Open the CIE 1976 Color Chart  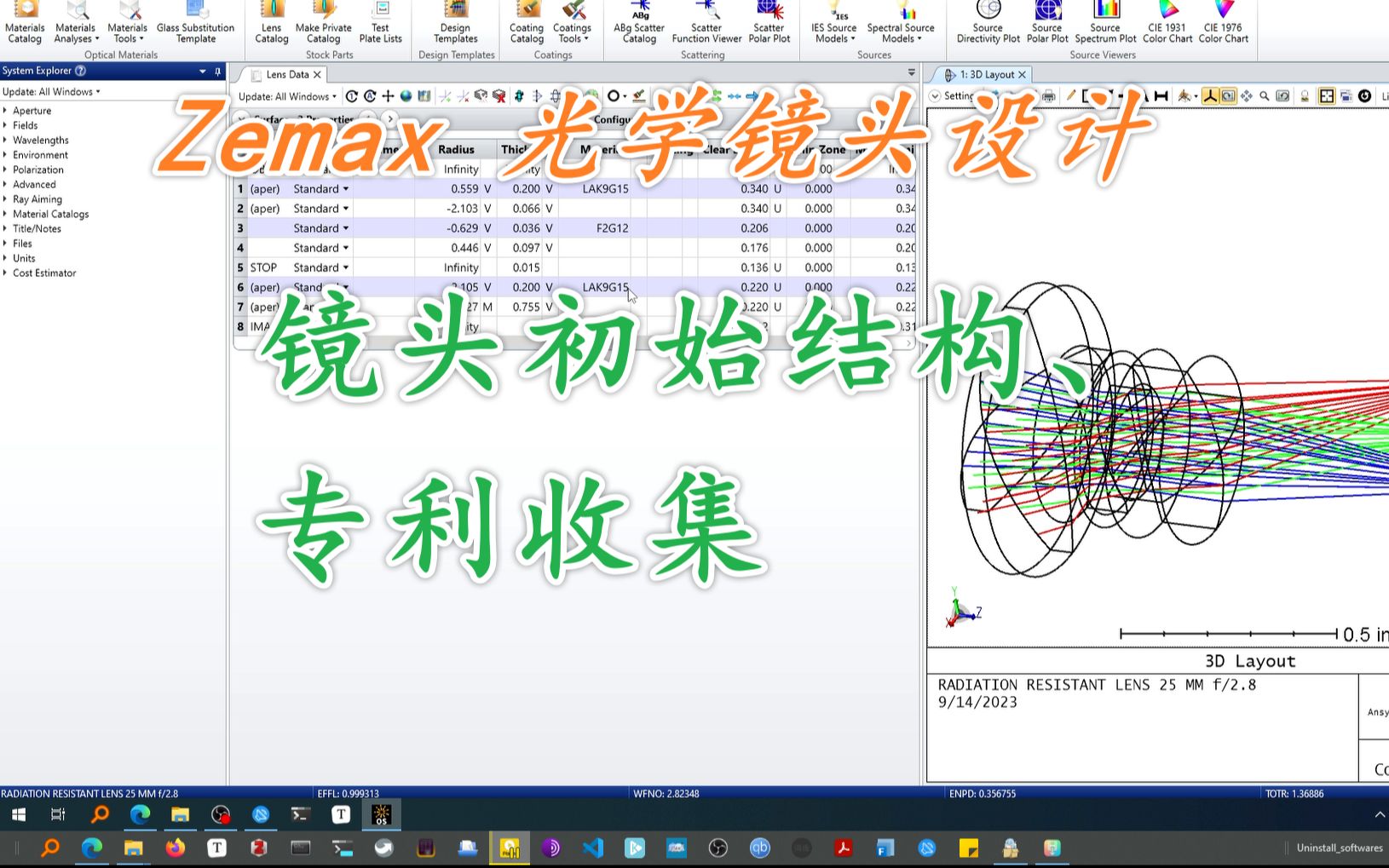point(1224,23)
